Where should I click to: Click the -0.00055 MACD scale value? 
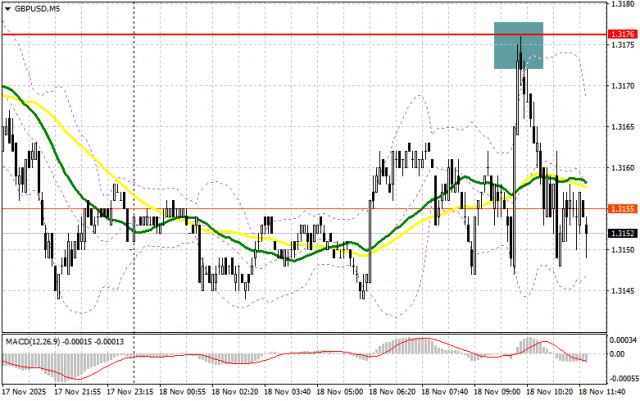pyautogui.click(x=623, y=379)
